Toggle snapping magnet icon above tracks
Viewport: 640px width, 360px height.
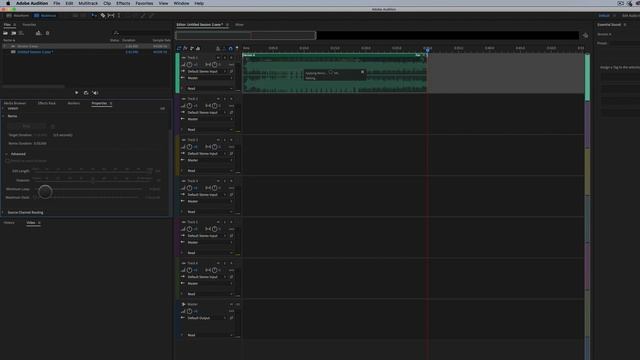pos(231,48)
